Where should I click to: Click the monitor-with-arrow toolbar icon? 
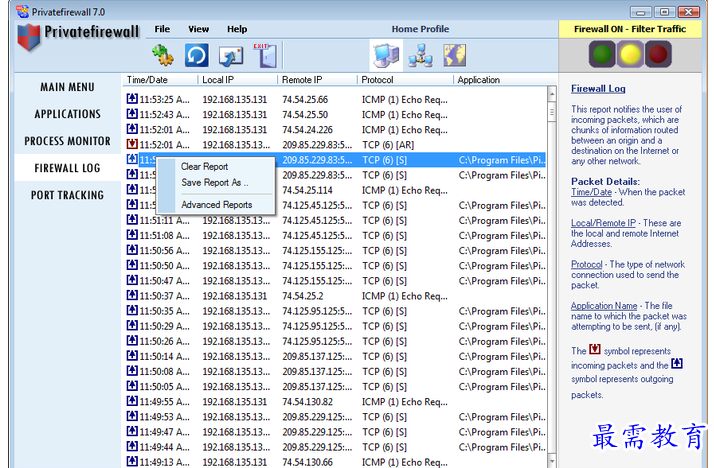click(x=231, y=56)
